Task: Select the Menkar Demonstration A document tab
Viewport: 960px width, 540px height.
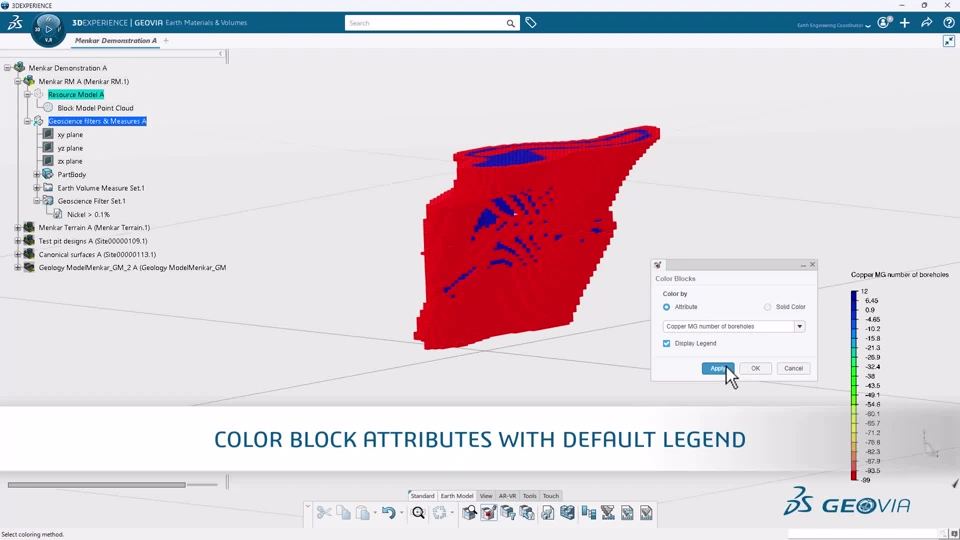Action: (x=116, y=40)
